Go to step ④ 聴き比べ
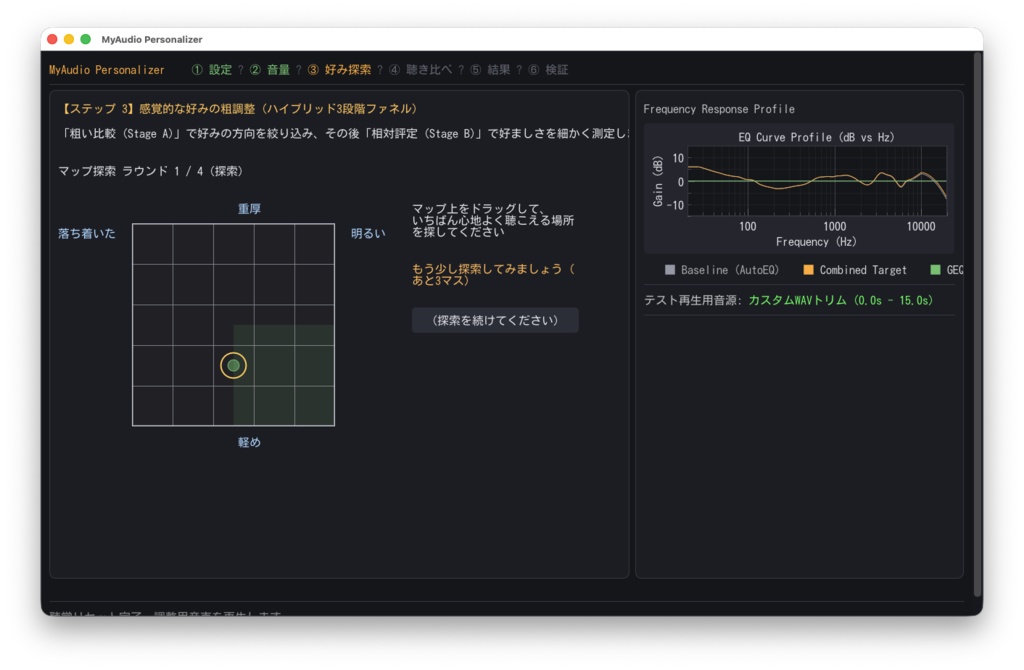This screenshot has width=1024, height=670. 420,70
